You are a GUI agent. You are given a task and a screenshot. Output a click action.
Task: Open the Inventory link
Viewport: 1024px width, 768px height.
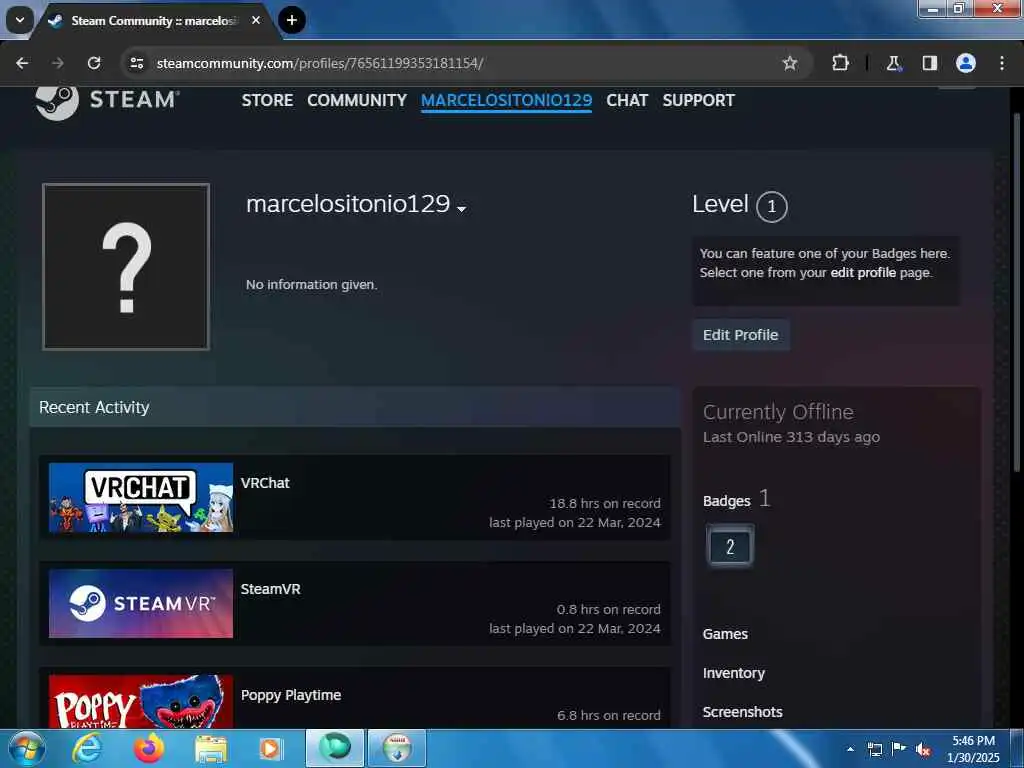pos(733,673)
